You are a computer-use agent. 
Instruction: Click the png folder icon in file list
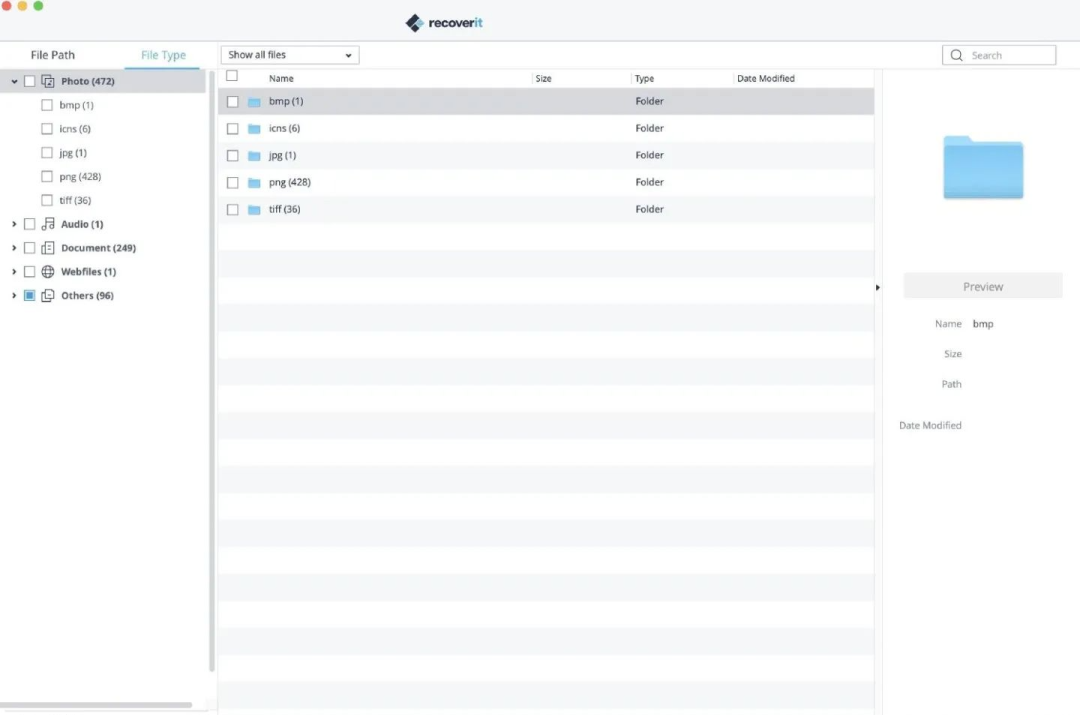(254, 183)
